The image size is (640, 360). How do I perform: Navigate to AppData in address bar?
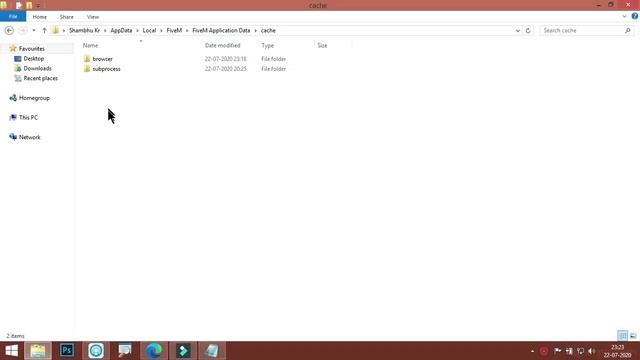[x=121, y=31]
